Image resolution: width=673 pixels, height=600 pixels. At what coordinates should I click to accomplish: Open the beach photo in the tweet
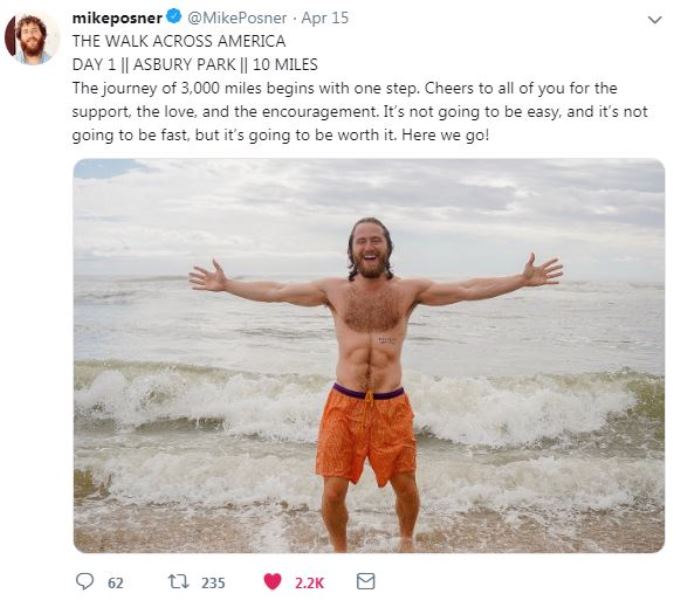coord(368,355)
